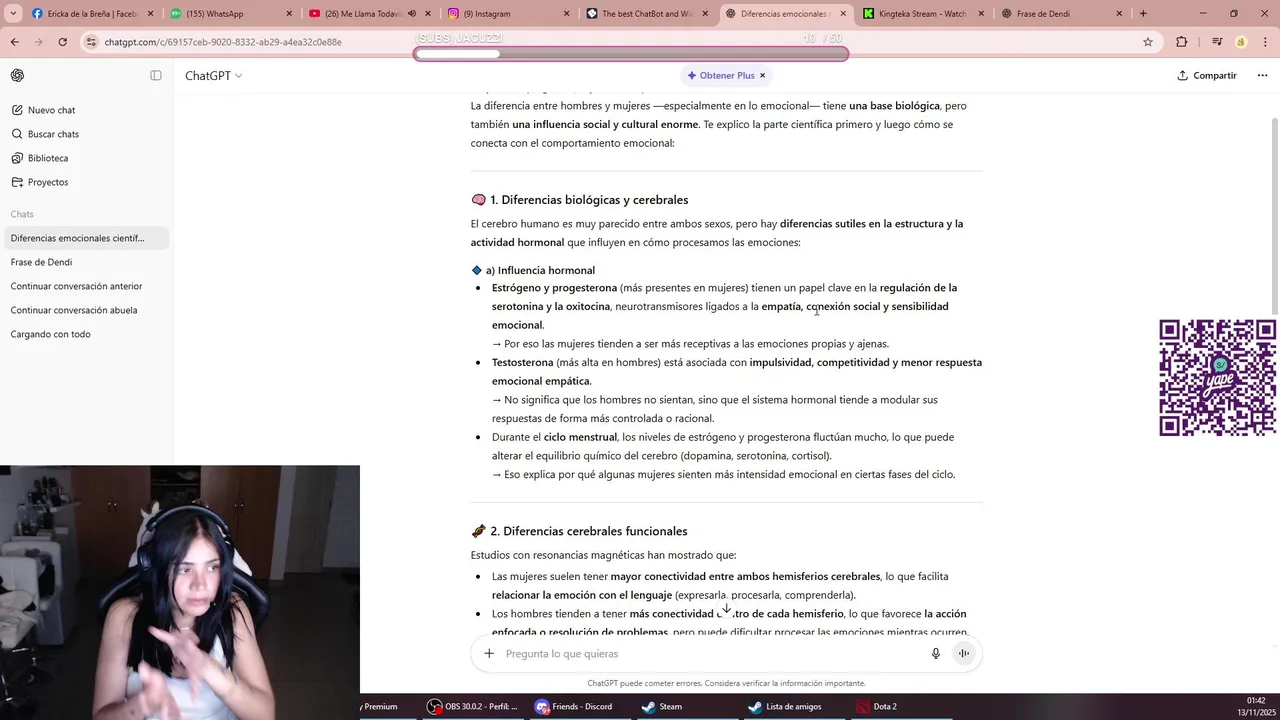Click the scroll-to-bottom arrow button
The height and width of the screenshot is (720, 1280).
pyautogui.click(x=726, y=609)
